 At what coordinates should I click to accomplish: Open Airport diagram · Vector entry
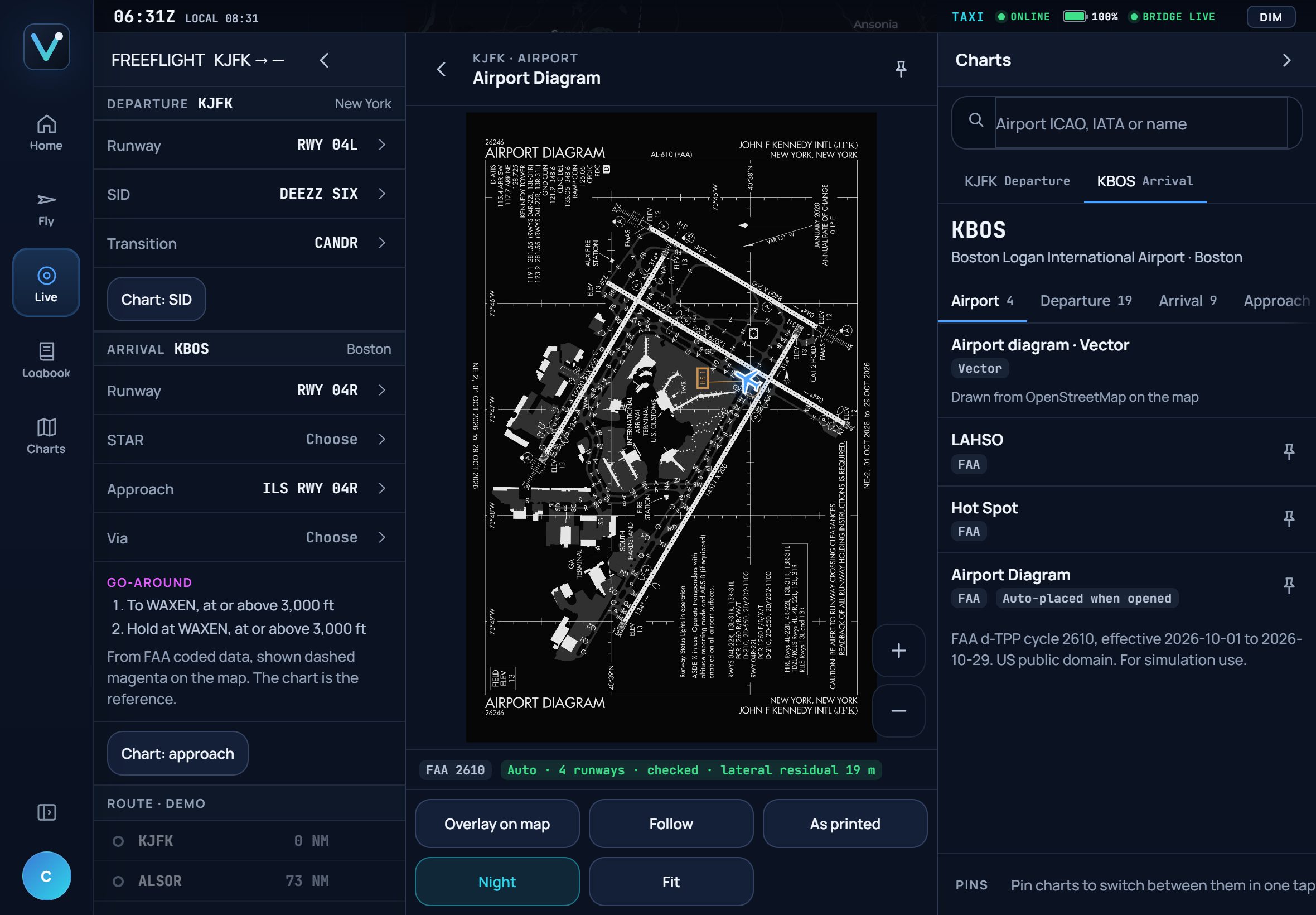1126,370
